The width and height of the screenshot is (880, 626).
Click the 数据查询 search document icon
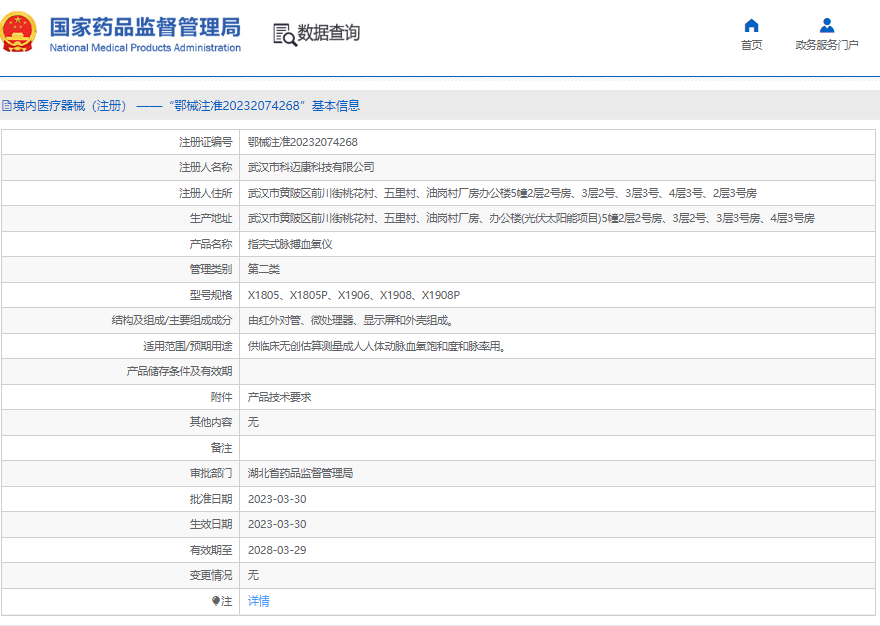click(285, 34)
